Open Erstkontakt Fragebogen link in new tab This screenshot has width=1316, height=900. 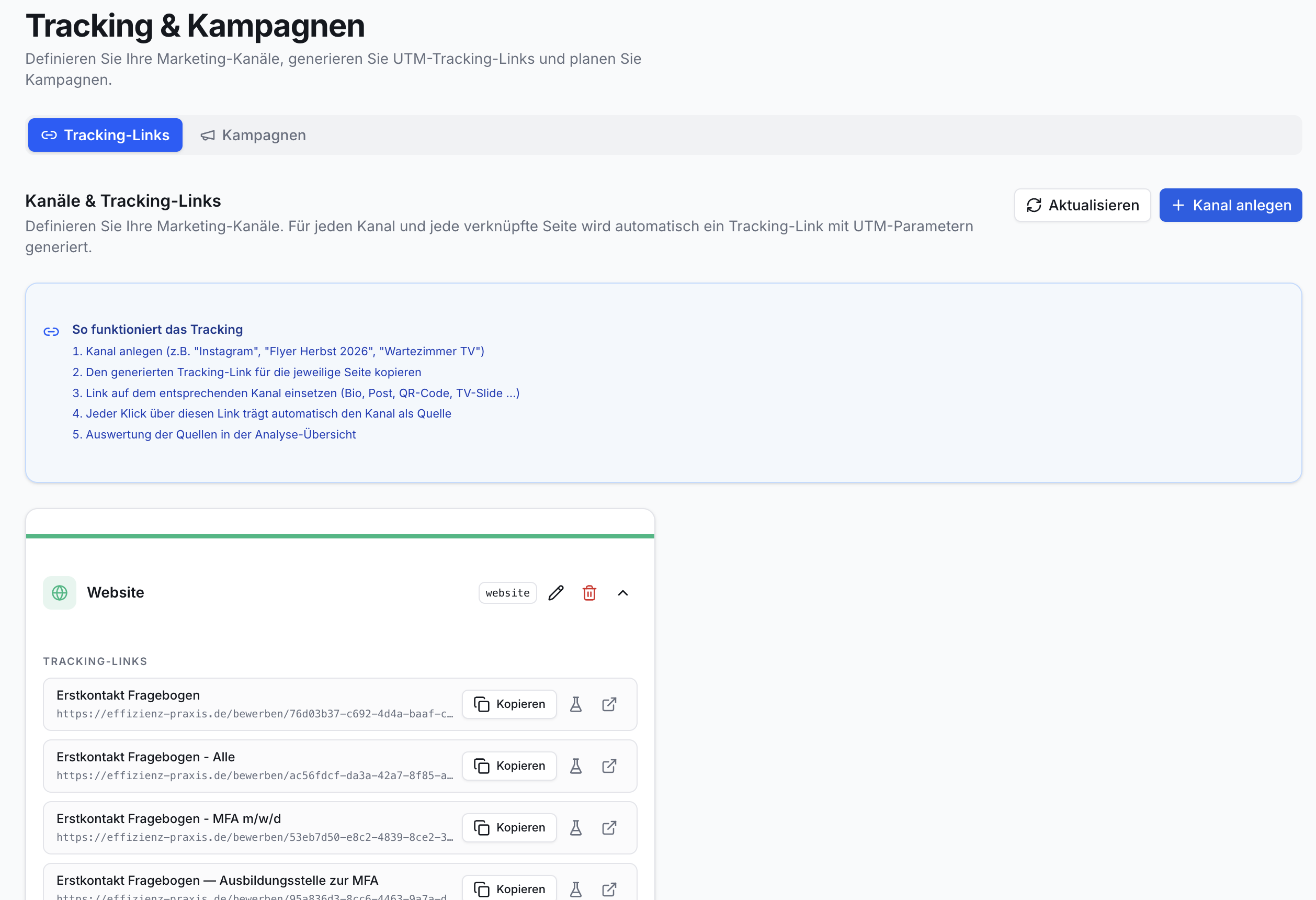[609, 704]
